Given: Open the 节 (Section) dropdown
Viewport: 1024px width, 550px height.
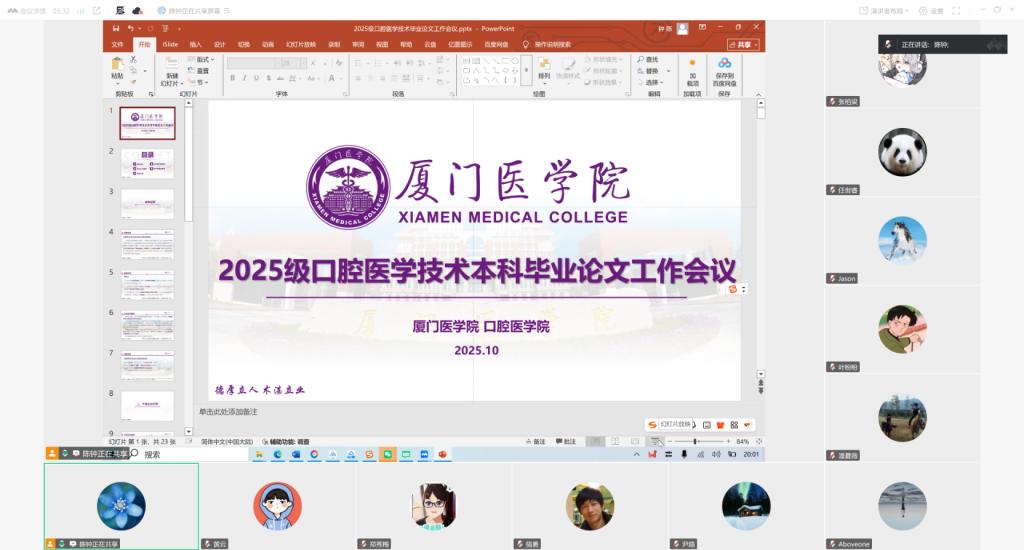Looking at the screenshot, I should [198, 82].
